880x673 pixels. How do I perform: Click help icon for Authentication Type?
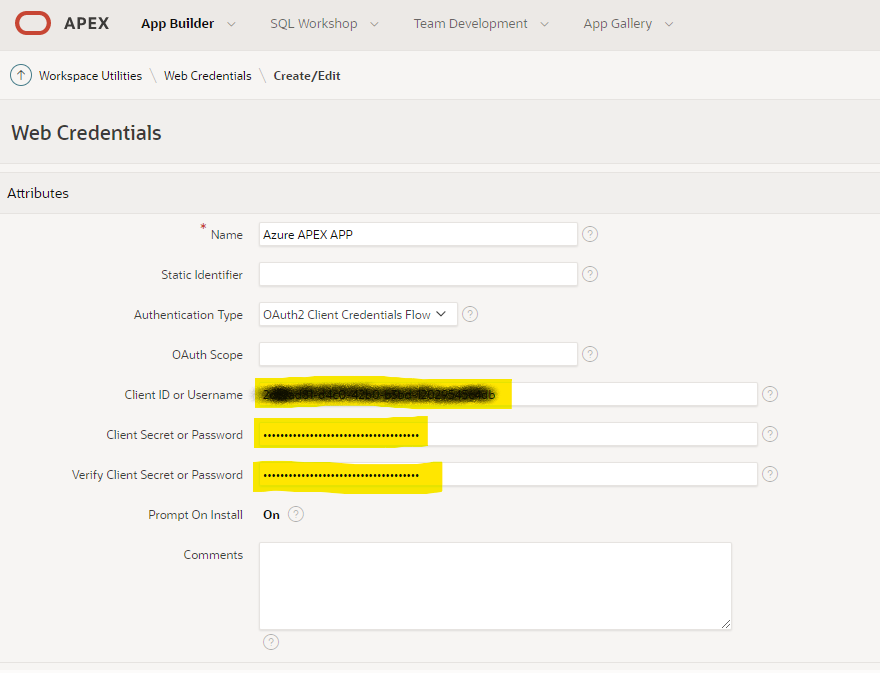click(x=470, y=314)
